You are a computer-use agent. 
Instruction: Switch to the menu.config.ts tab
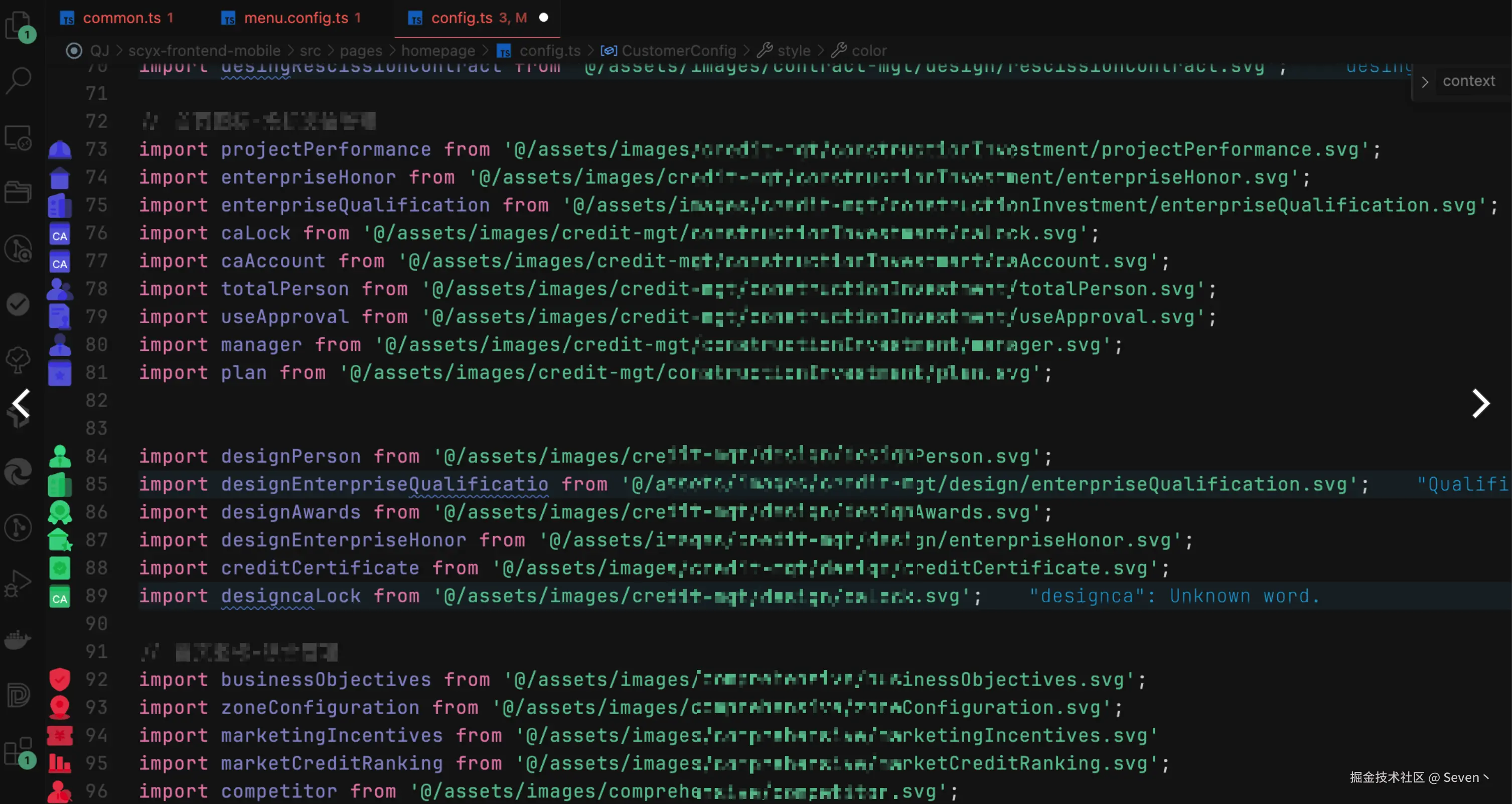pyautogui.click(x=296, y=18)
